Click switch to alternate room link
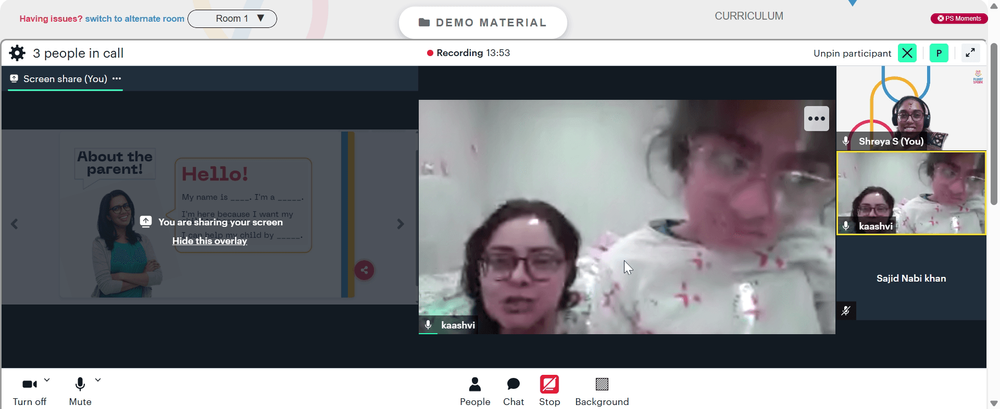The image size is (1000, 409). point(135,19)
